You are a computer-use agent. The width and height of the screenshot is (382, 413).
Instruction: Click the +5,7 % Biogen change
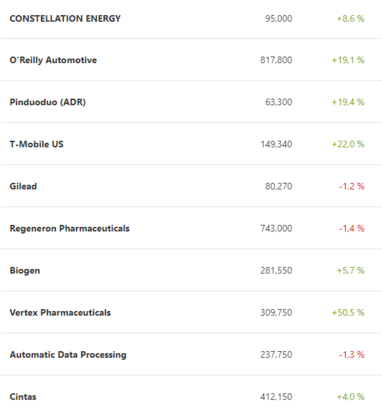coord(350,270)
